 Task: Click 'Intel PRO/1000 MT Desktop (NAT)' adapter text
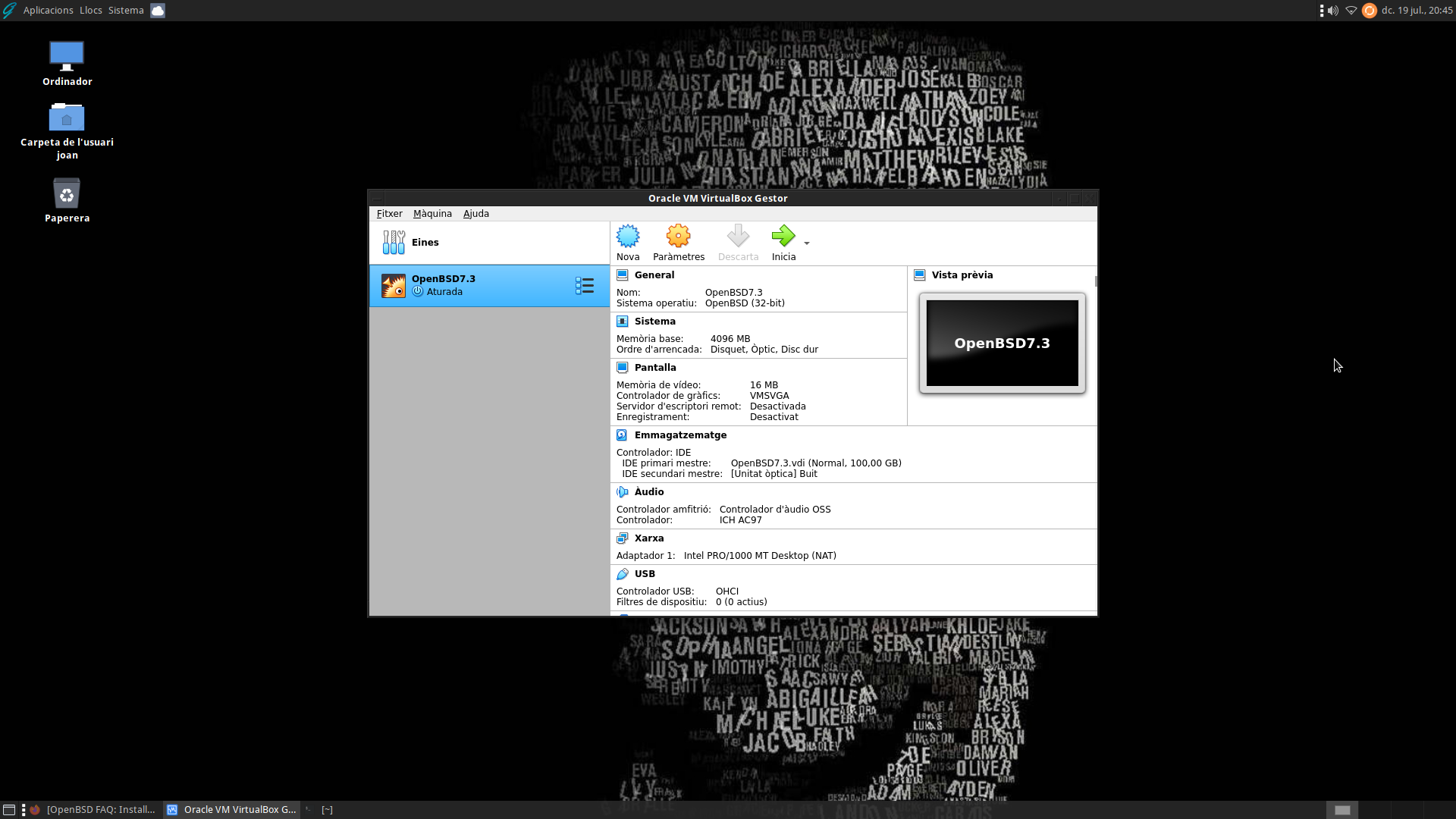760,556
